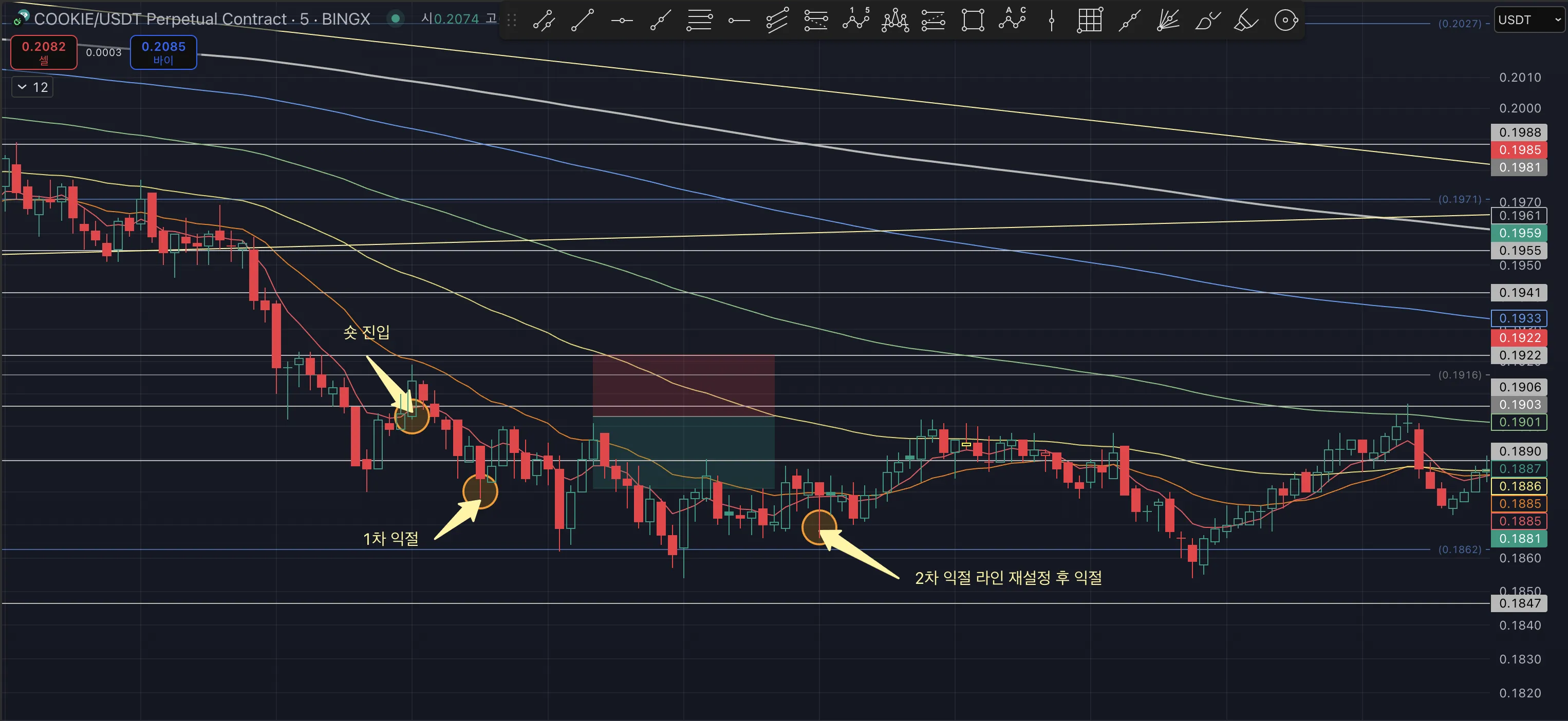Select the three-line channel tool
The width and height of the screenshot is (1568, 721).
[x=777, y=20]
